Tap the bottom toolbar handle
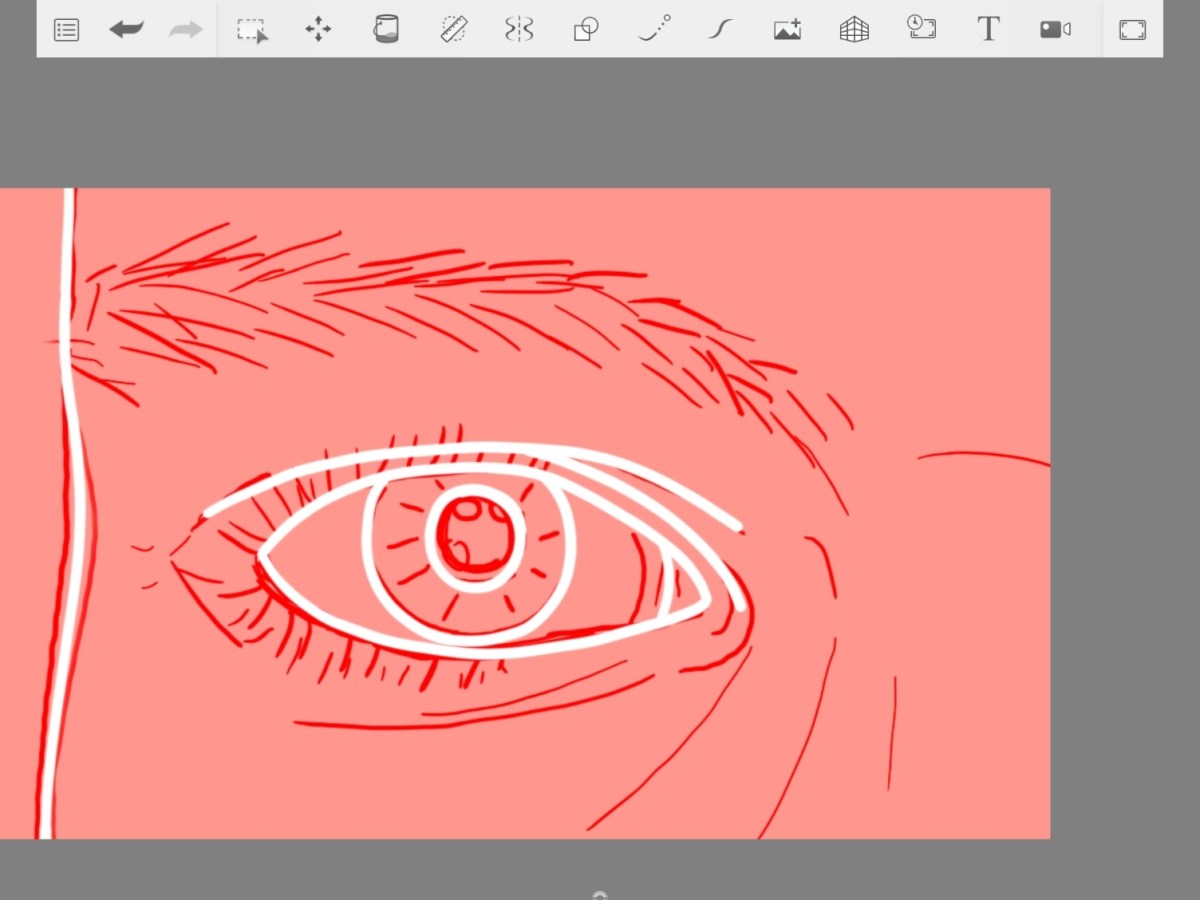The width and height of the screenshot is (1200, 900). click(599, 895)
